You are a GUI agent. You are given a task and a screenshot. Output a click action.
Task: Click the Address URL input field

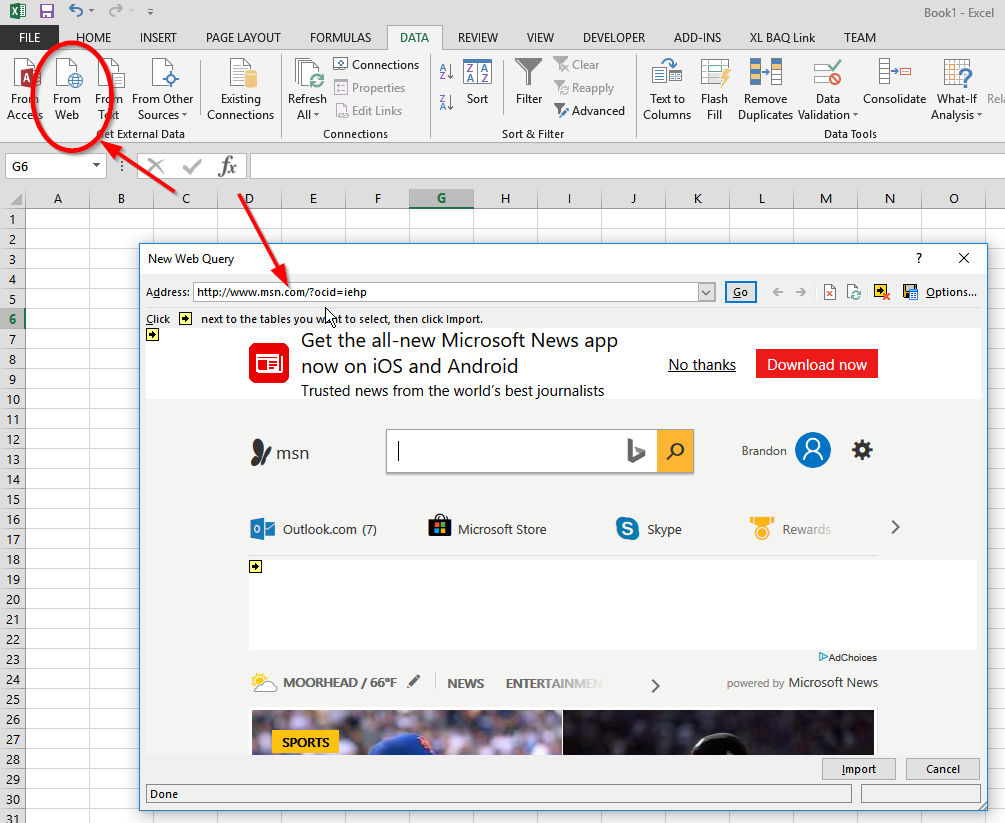(445, 292)
